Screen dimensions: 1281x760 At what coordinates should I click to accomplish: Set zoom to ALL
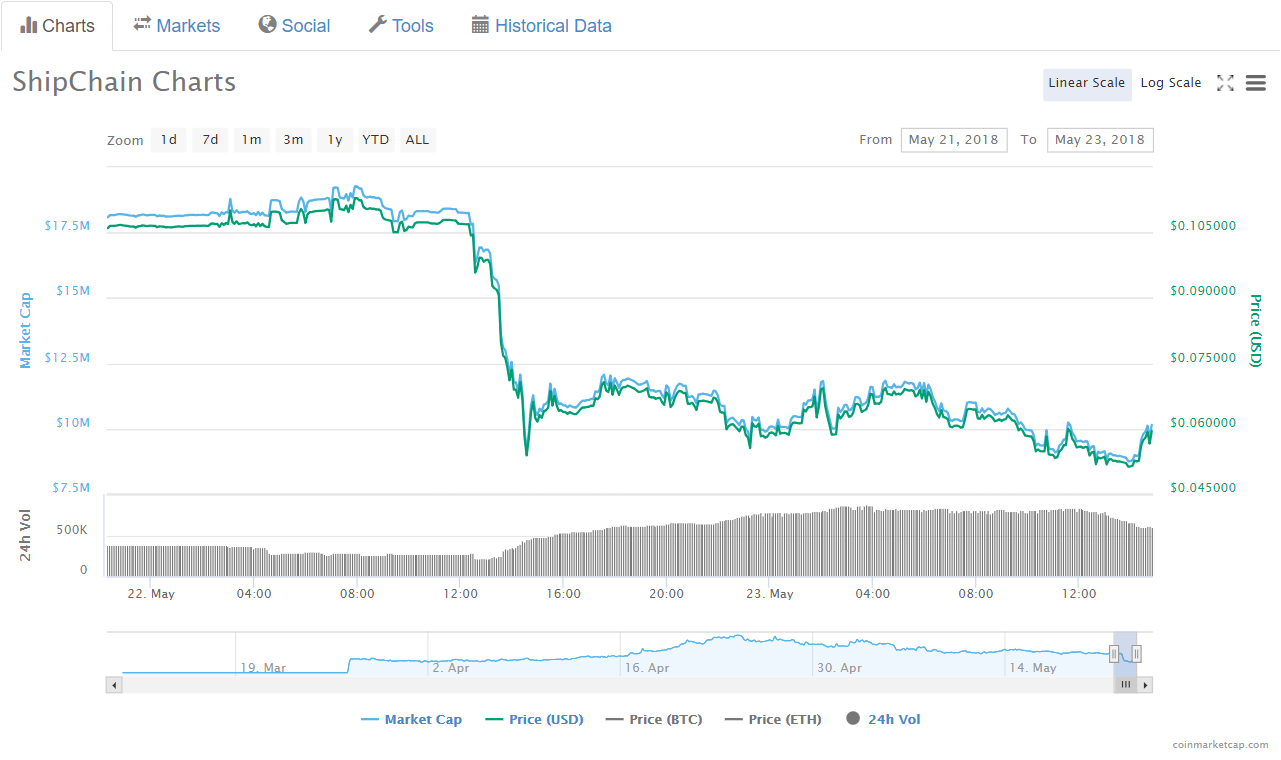click(x=418, y=140)
